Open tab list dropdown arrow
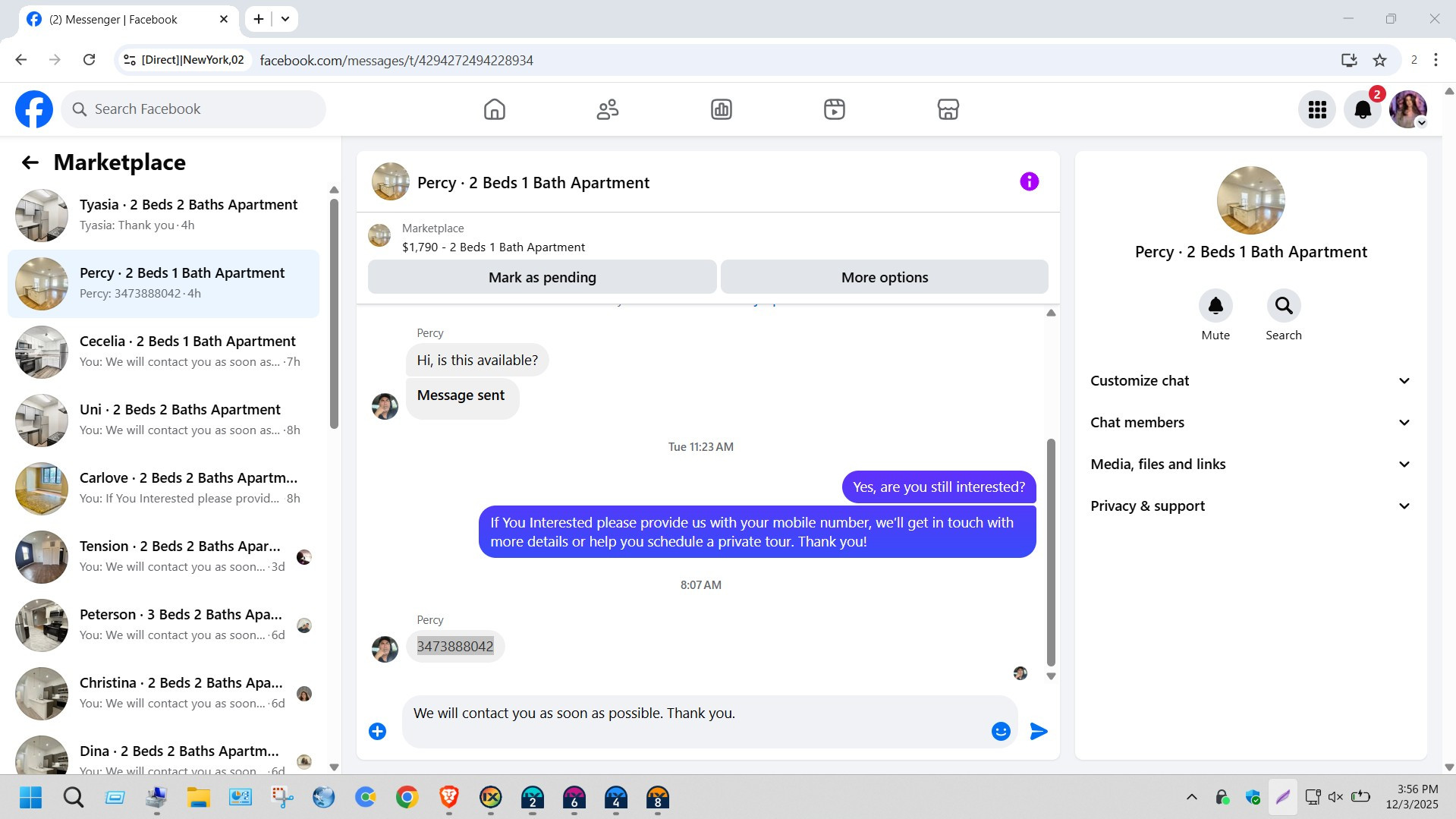1456x819 pixels. [x=285, y=19]
